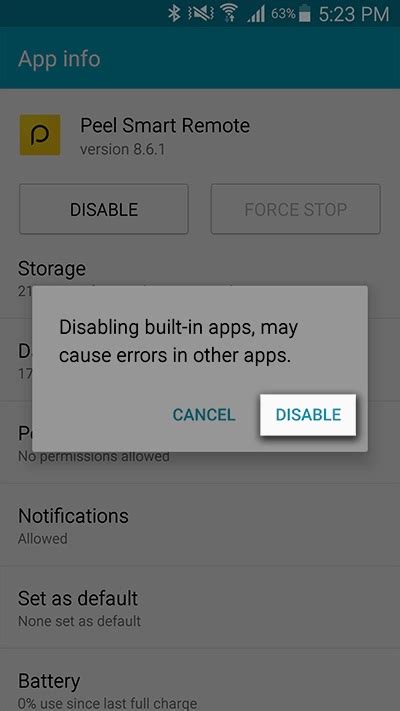Tap the Bluetooth status bar icon
Image resolution: width=400 pixels, height=711 pixels.
[x=174, y=14]
